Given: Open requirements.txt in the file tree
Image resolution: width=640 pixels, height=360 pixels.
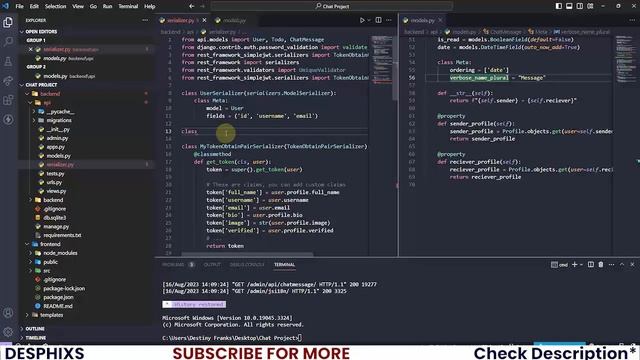Looking at the screenshot, I should click(62, 235).
